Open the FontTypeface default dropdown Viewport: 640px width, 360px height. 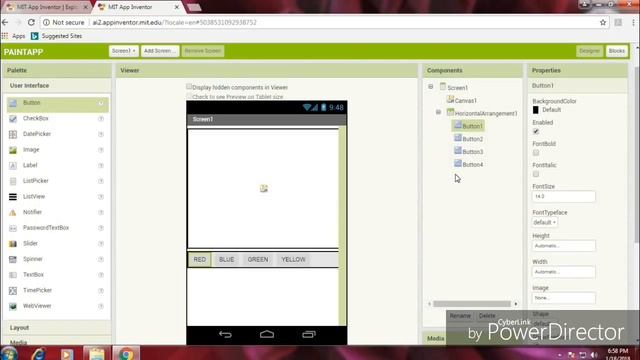[545, 222]
